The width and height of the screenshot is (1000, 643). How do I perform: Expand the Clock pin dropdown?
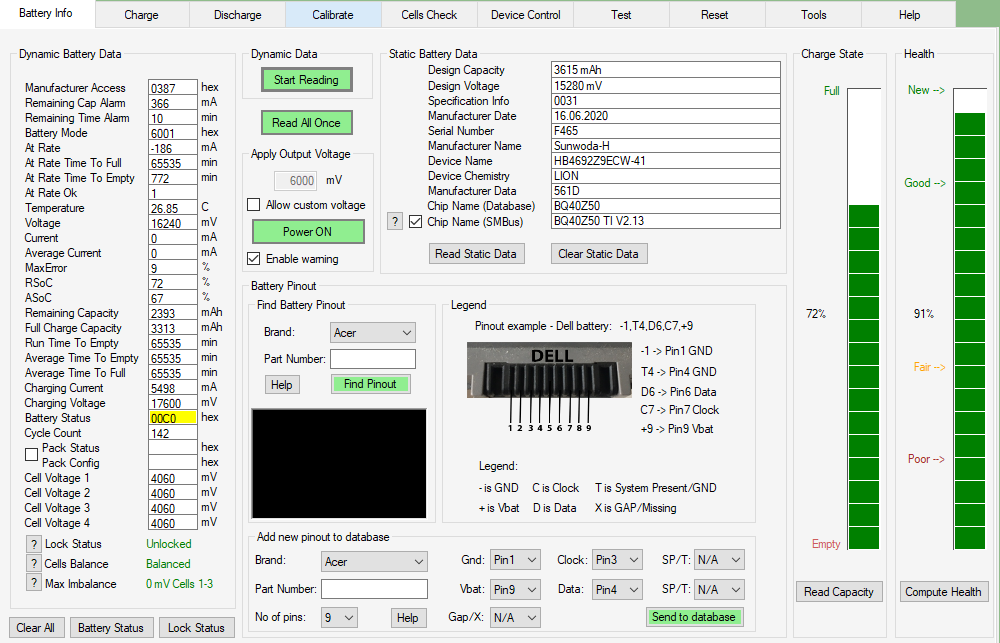coord(617,559)
